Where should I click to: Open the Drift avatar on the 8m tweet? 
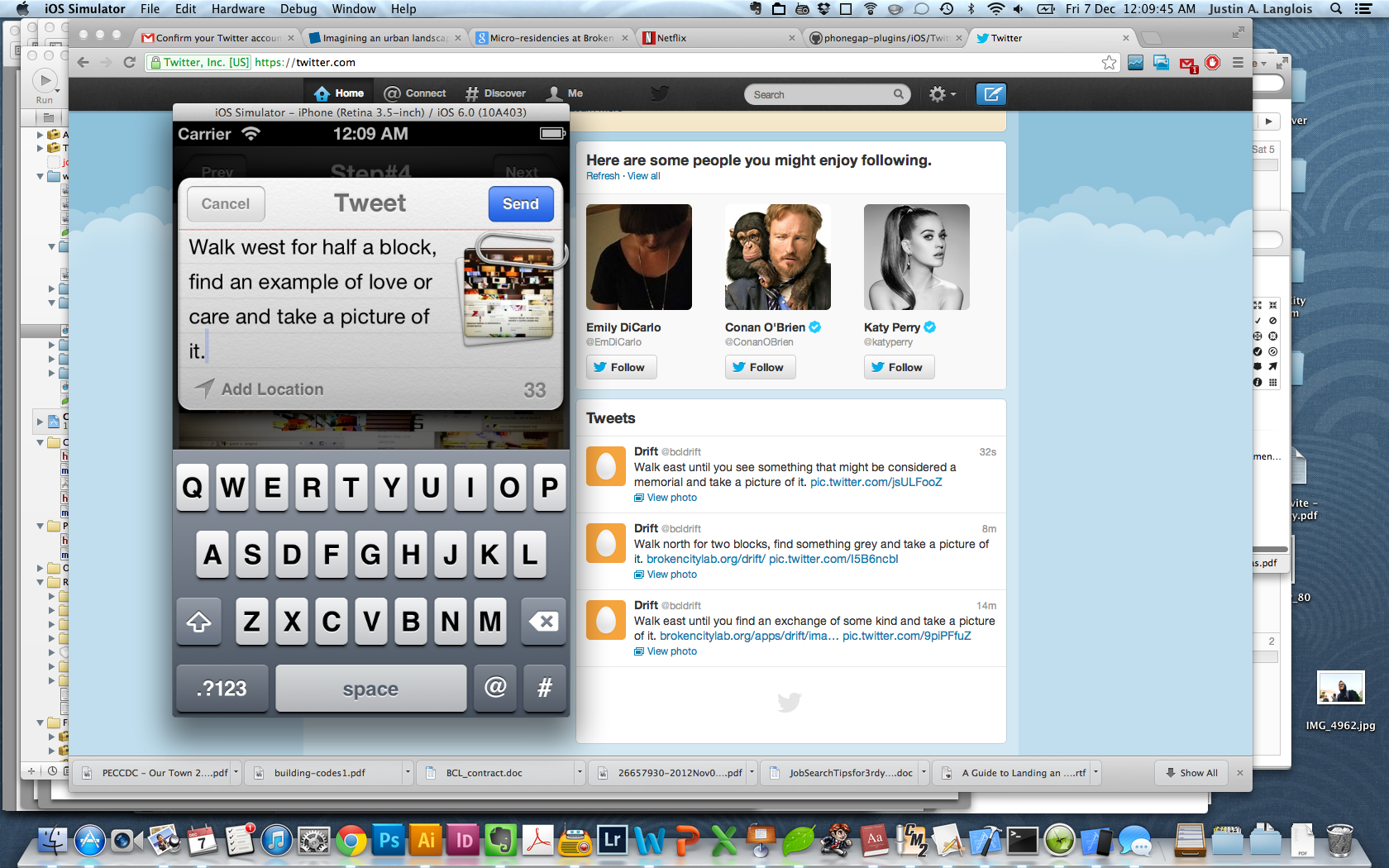click(605, 543)
